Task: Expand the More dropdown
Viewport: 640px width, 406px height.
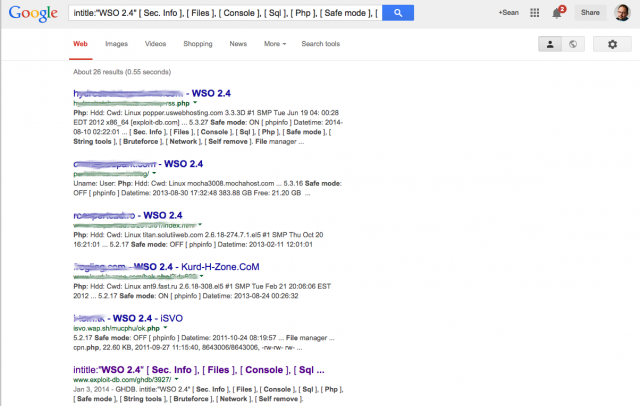Action: 275,44
